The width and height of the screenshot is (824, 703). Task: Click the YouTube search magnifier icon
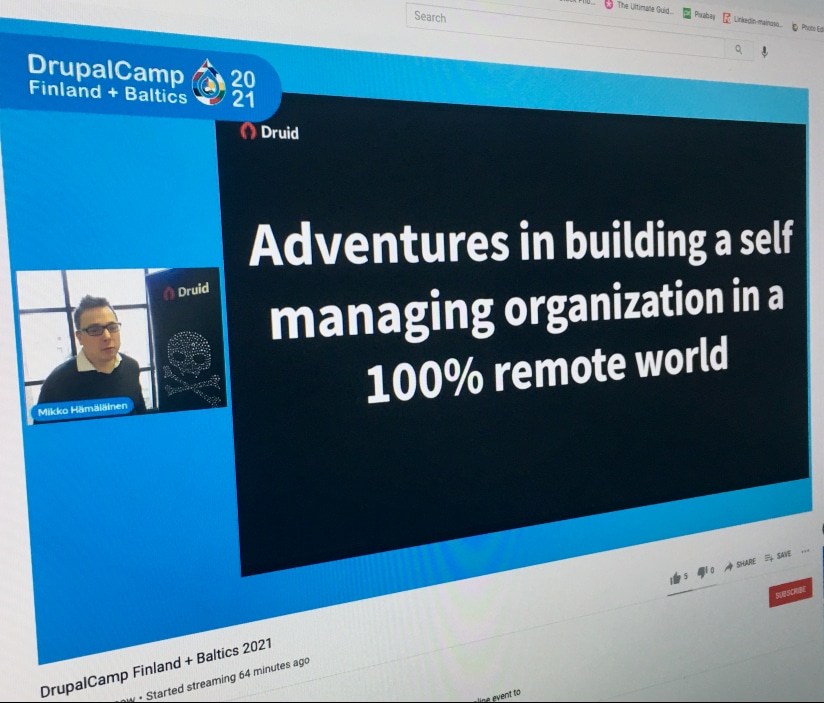pyautogui.click(x=738, y=49)
